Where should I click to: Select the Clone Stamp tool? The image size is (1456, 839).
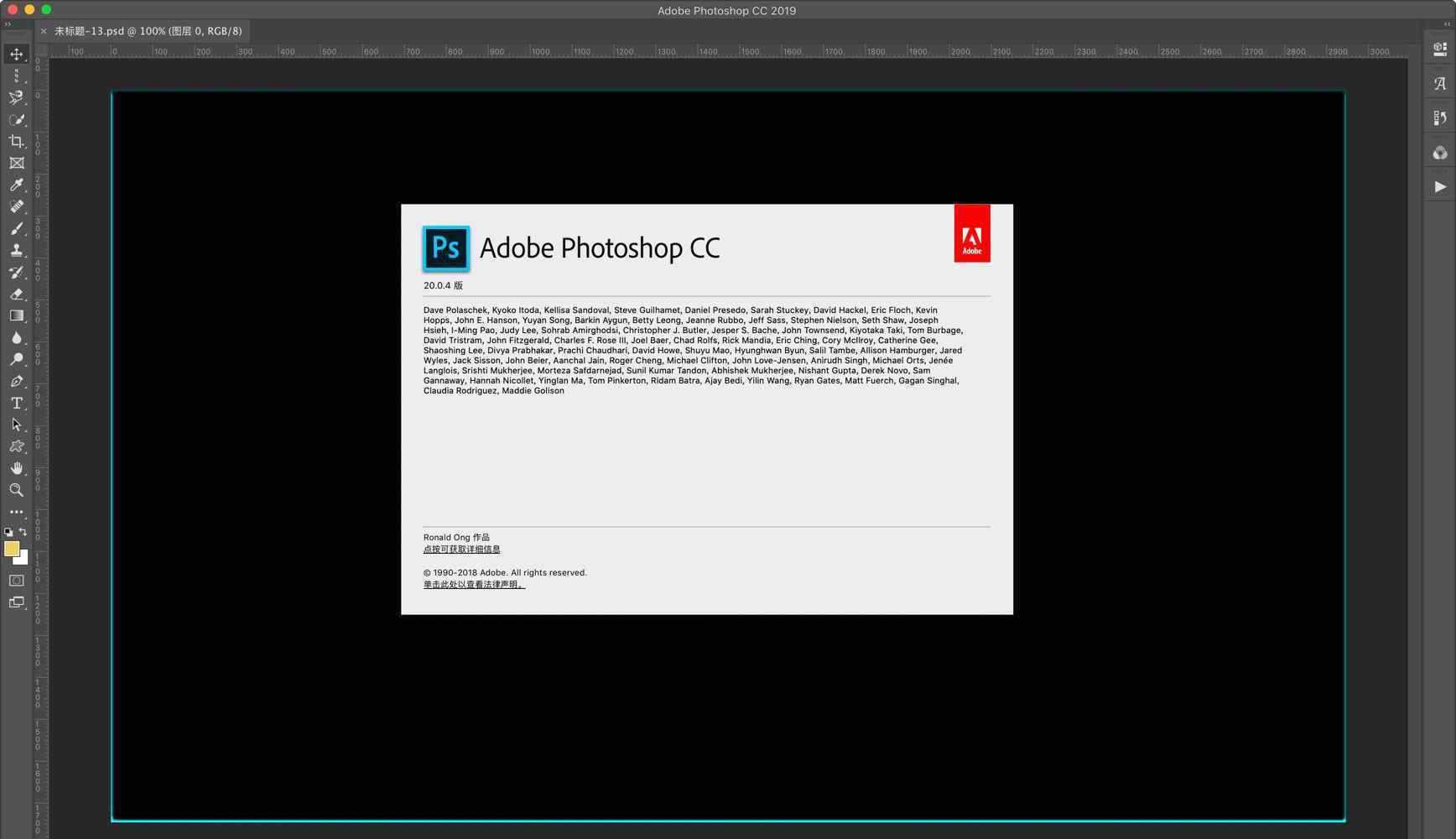(16, 251)
